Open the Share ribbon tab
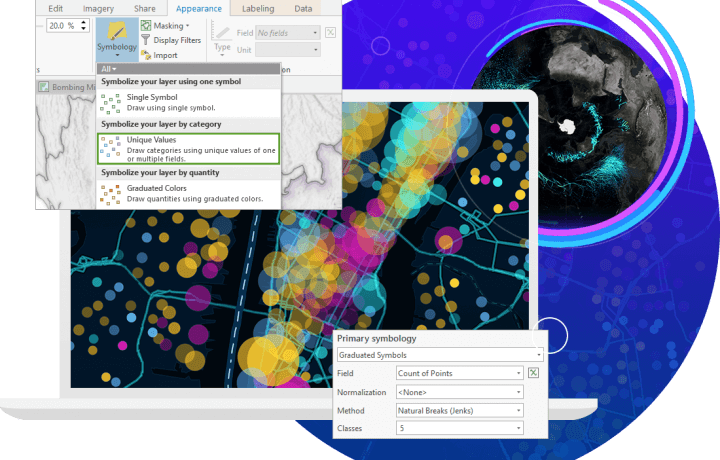 point(145,8)
